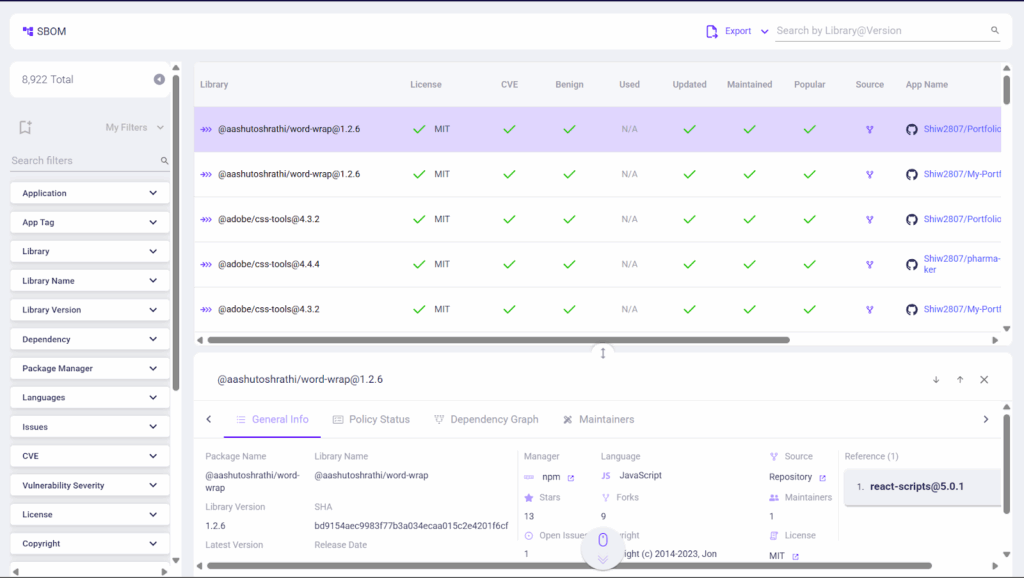
Task: Click the table horizontal scrollbar
Action: coord(498,340)
